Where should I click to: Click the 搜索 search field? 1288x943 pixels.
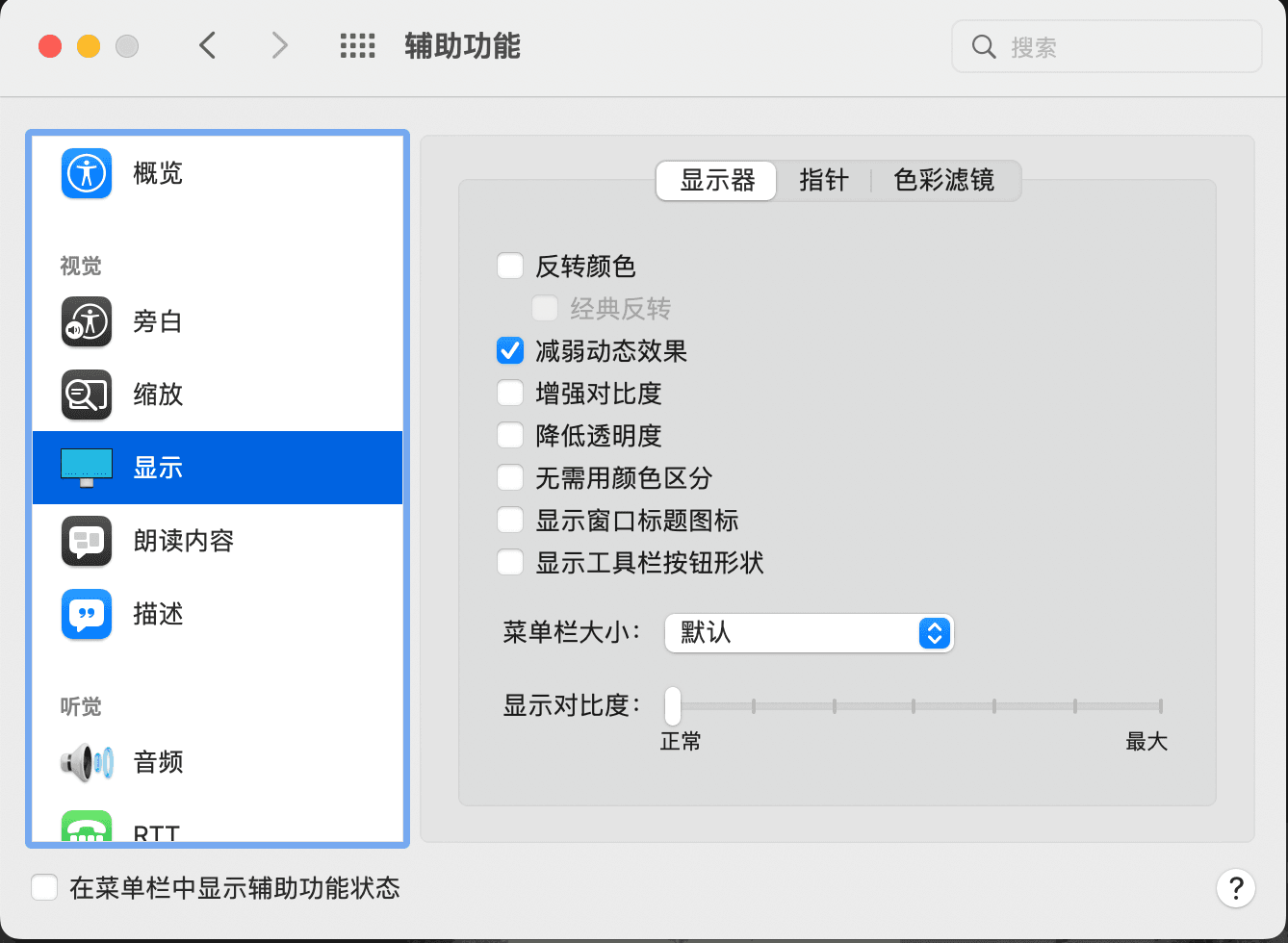tap(1107, 46)
